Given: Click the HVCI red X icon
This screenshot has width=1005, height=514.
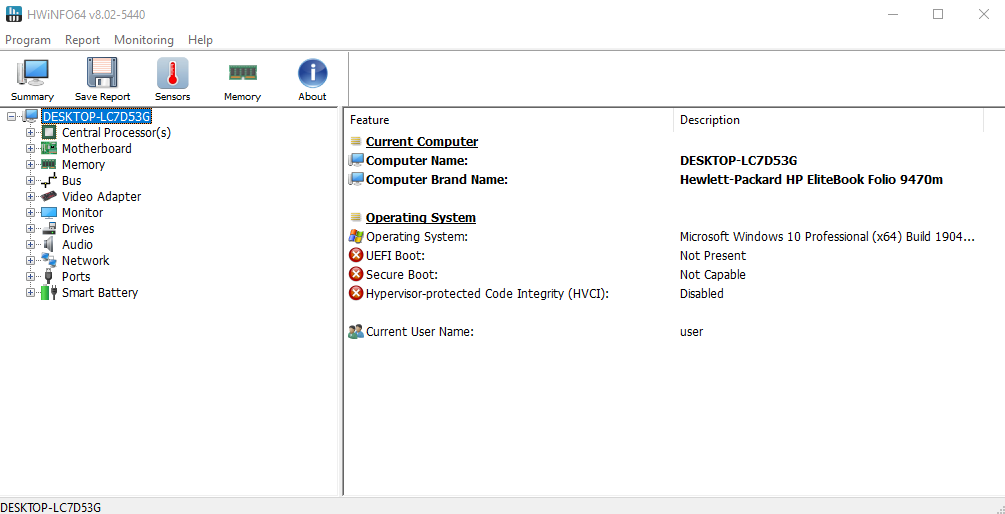Looking at the screenshot, I should (x=356, y=294).
